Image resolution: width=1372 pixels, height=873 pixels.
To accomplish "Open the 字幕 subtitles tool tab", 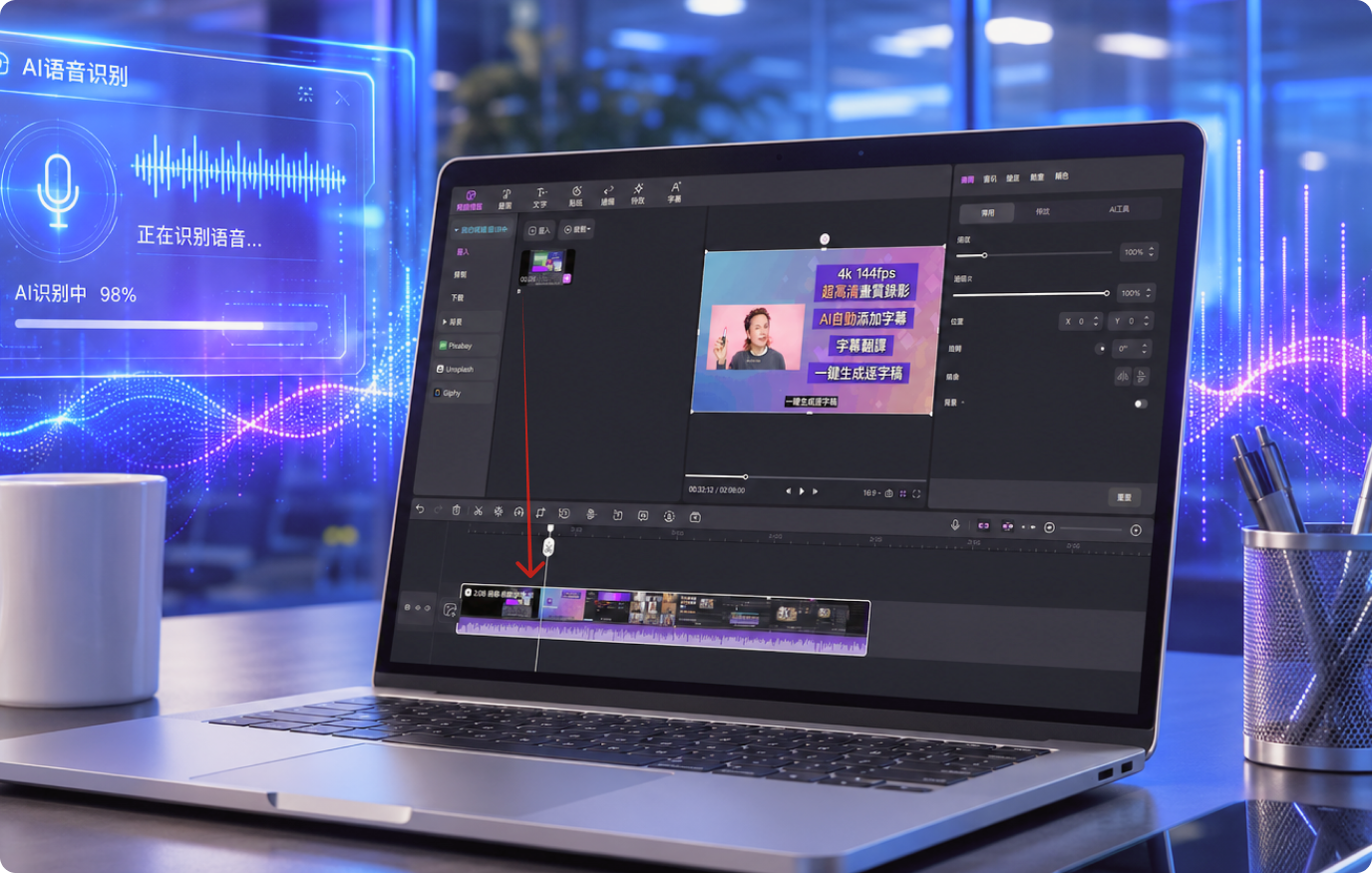I will (x=675, y=192).
